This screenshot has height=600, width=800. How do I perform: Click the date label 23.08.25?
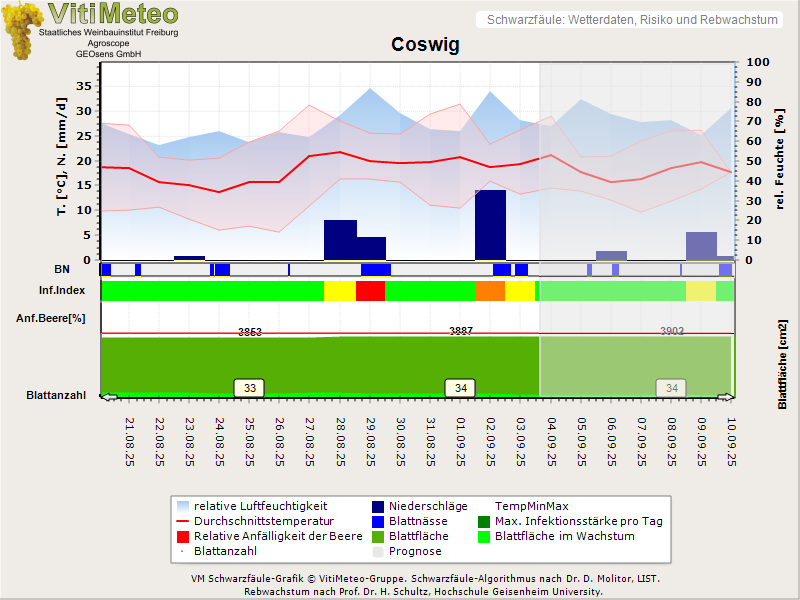pyautogui.click(x=190, y=442)
